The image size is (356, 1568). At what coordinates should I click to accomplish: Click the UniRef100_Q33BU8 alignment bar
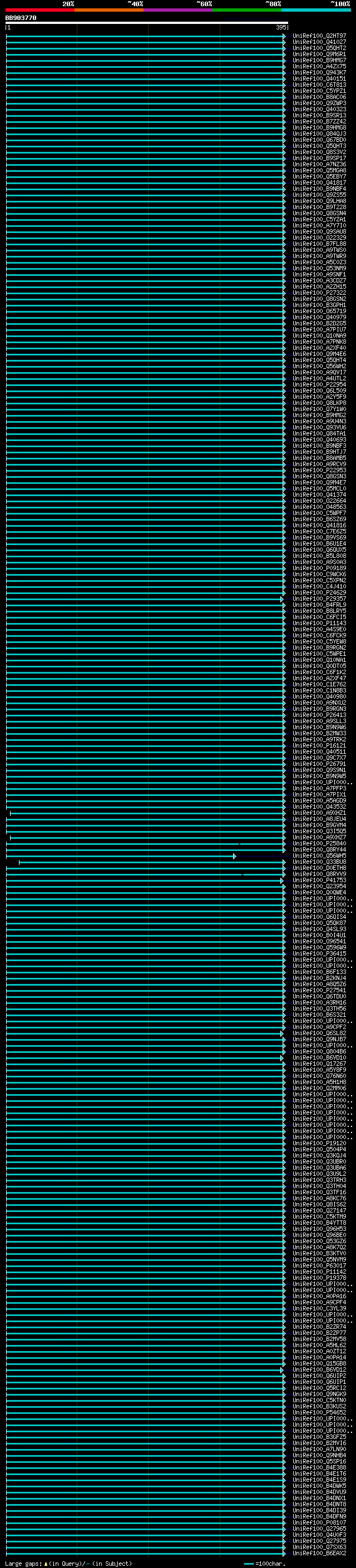[x=152, y=862]
